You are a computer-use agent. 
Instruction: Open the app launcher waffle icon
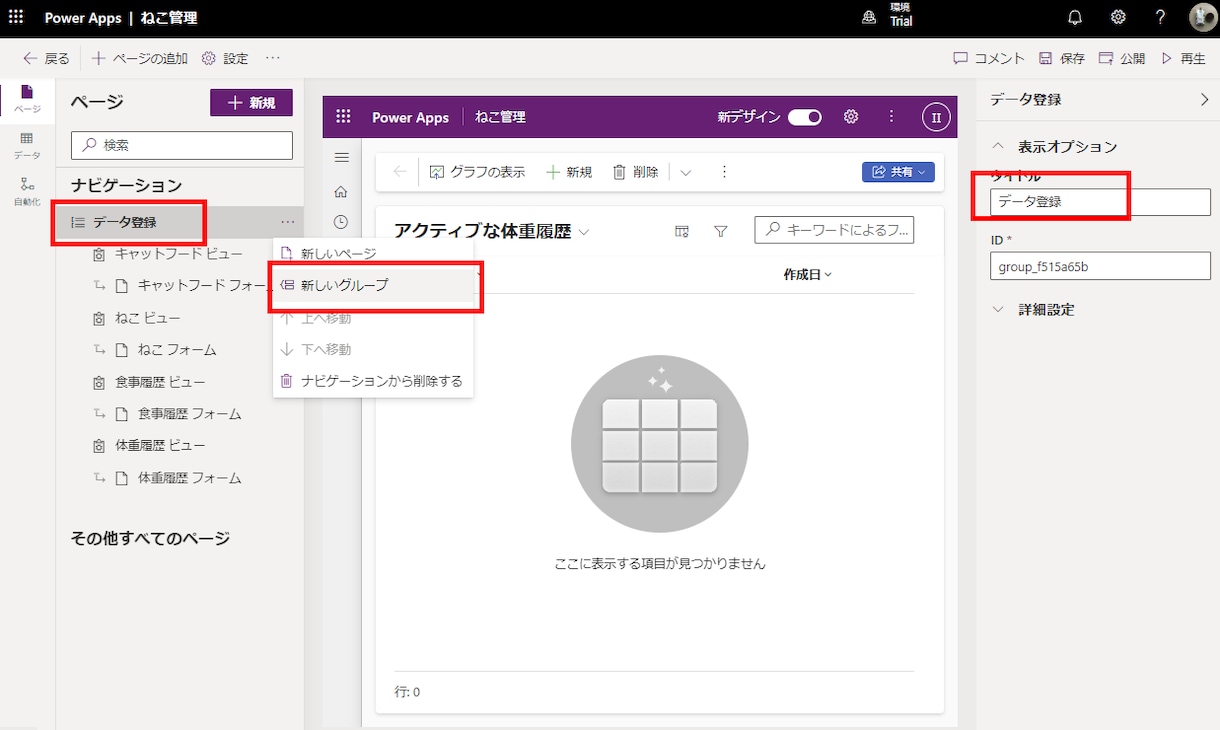(x=16, y=17)
